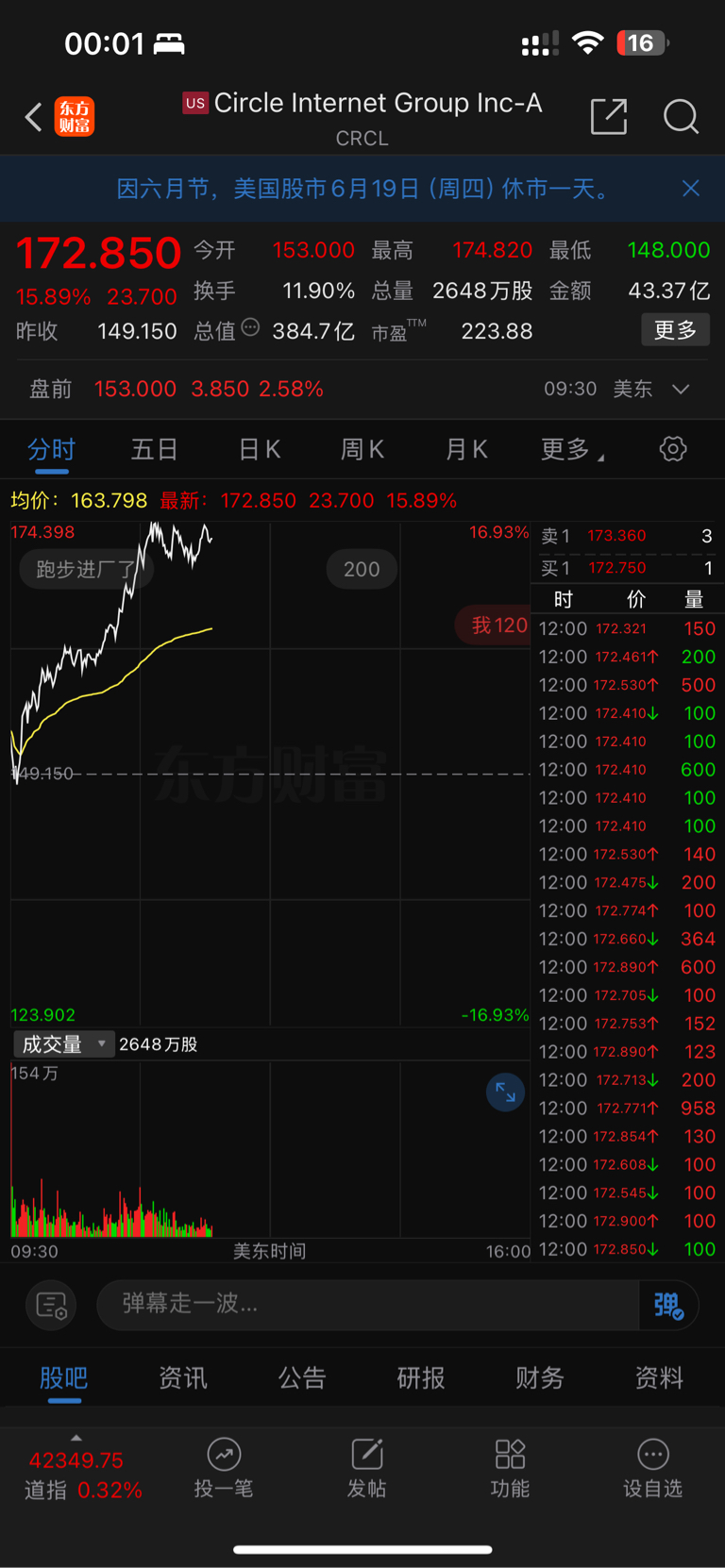Viewport: 725px width, 1568px height.
Task: Tap the 卖1 173.360 order row
Action: point(627,536)
